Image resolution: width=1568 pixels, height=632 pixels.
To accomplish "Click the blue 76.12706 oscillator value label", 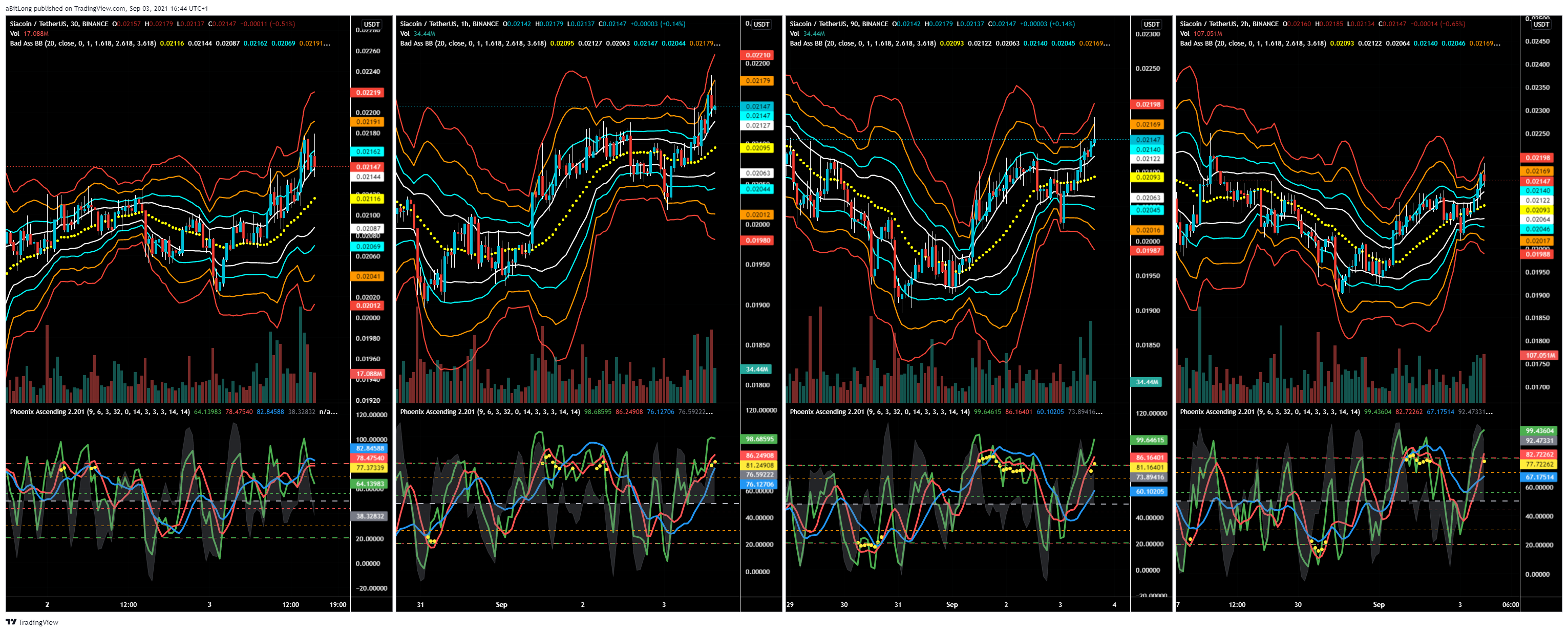I will click(759, 484).
